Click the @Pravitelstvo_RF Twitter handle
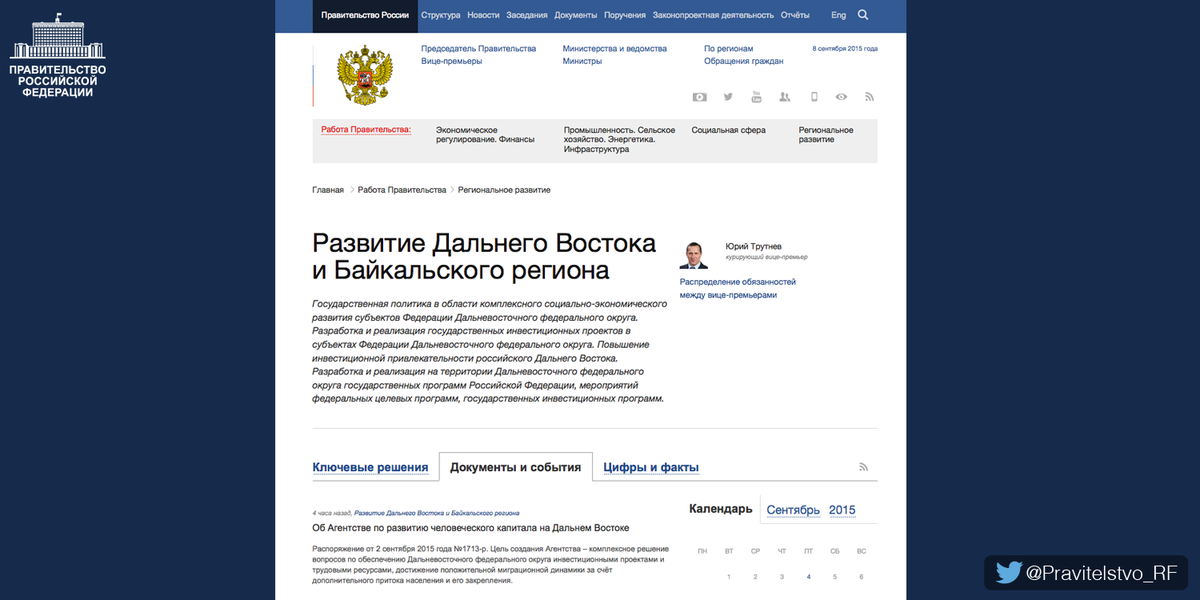The image size is (1200, 600). [1102, 573]
